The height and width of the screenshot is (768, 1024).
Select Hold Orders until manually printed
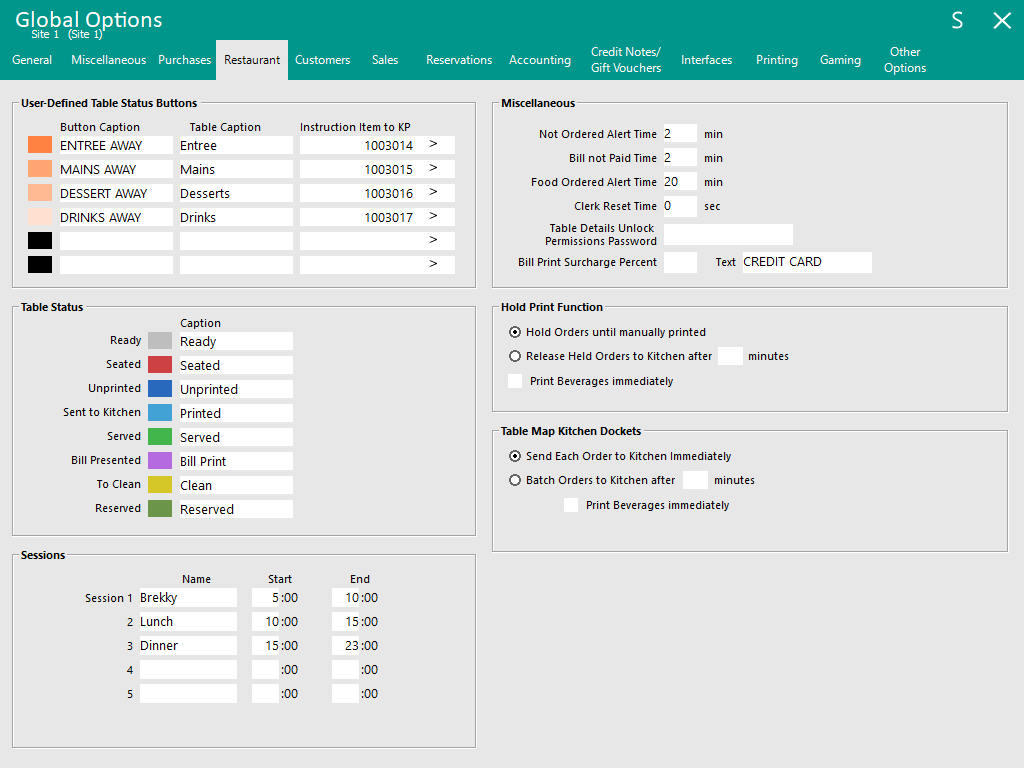tap(515, 332)
